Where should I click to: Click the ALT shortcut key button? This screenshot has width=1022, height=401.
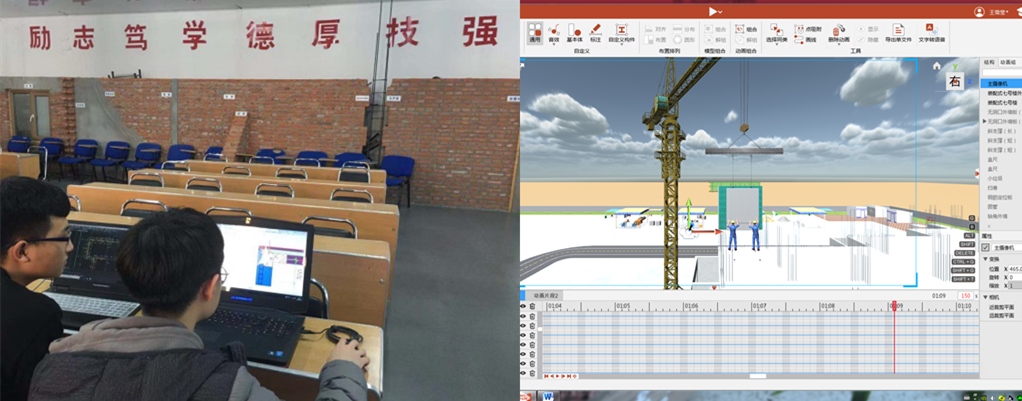coord(968,235)
